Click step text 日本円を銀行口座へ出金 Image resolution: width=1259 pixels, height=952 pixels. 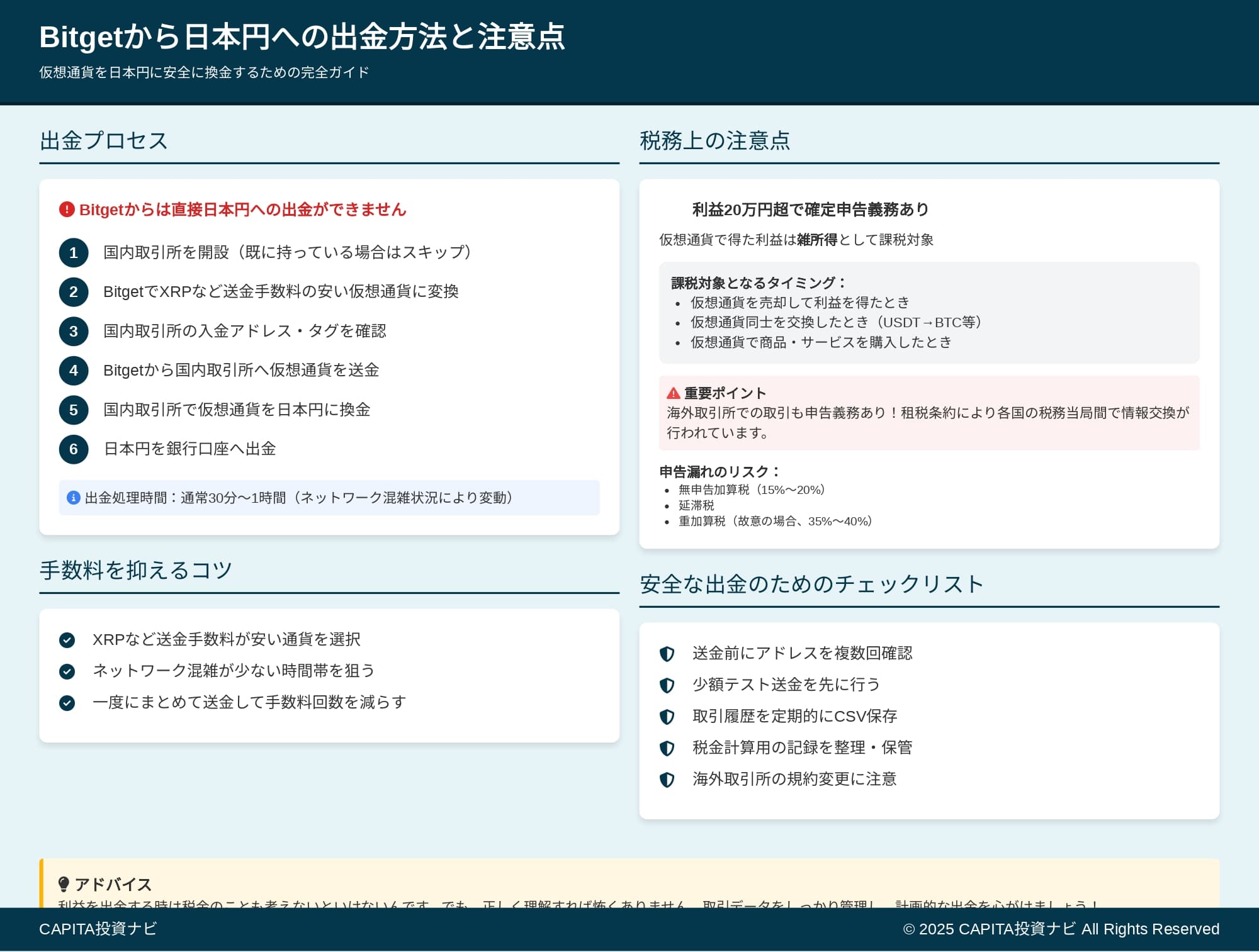pos(189,449)
